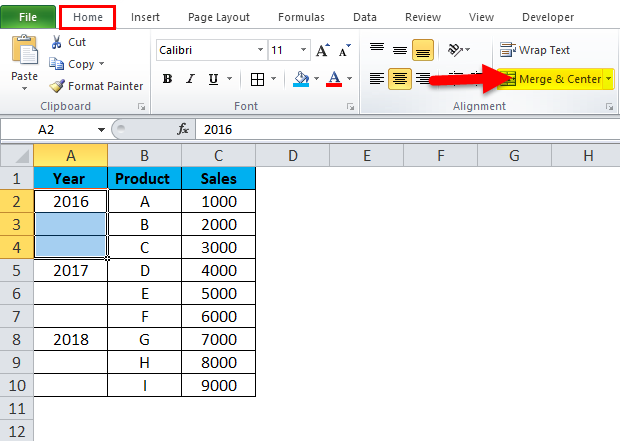
Task: Decrease font size with the Shrink Font icon
Action: (x=344, y=50)
